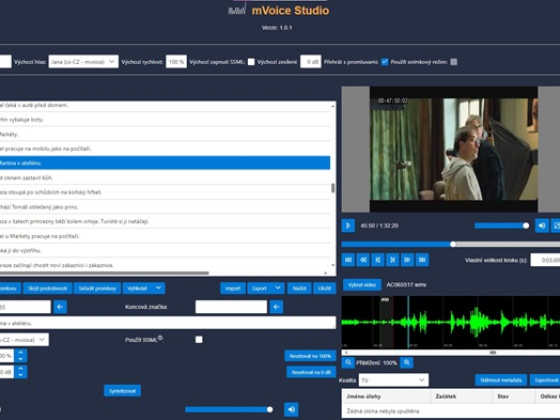Select utterance 'pracuje na mobilu jako na počítači.'
The width and height of the screenshot is (560, 420).
pos(165,149)
